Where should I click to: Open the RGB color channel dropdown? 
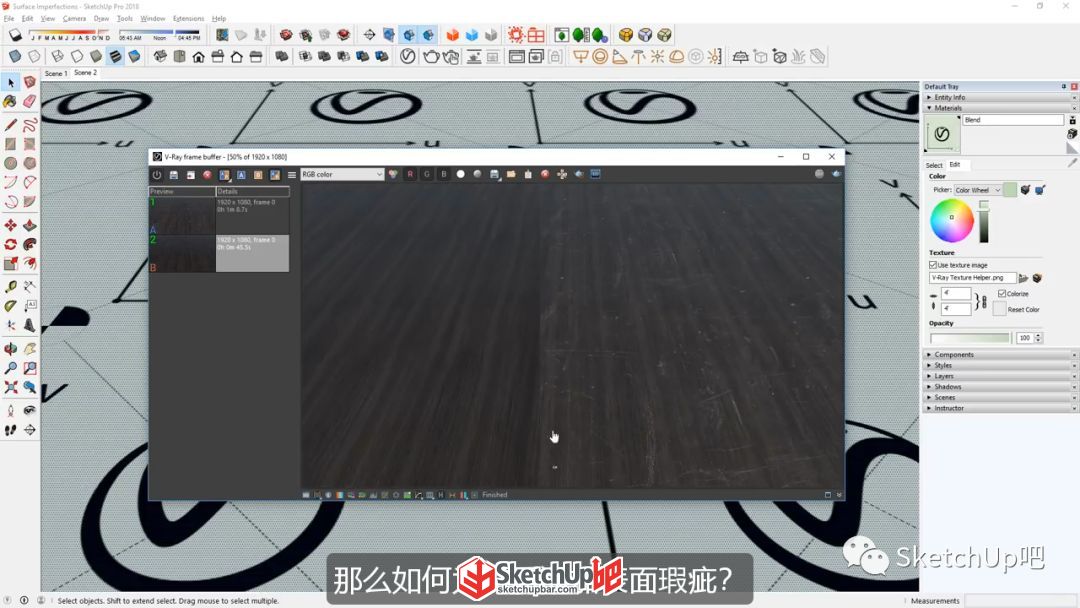tap(342, 174)
